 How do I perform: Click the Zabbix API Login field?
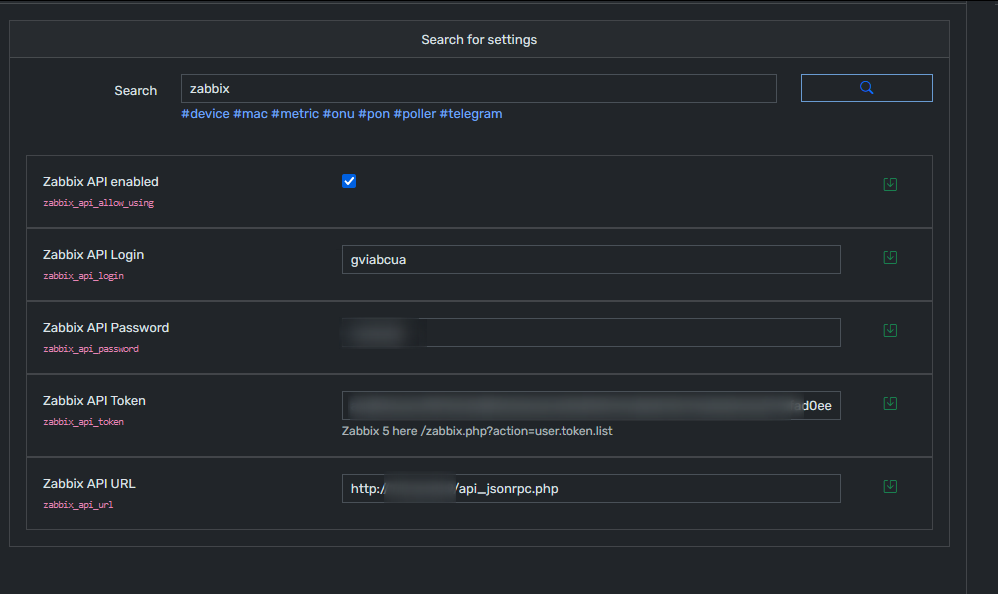[x=591, y=260]
